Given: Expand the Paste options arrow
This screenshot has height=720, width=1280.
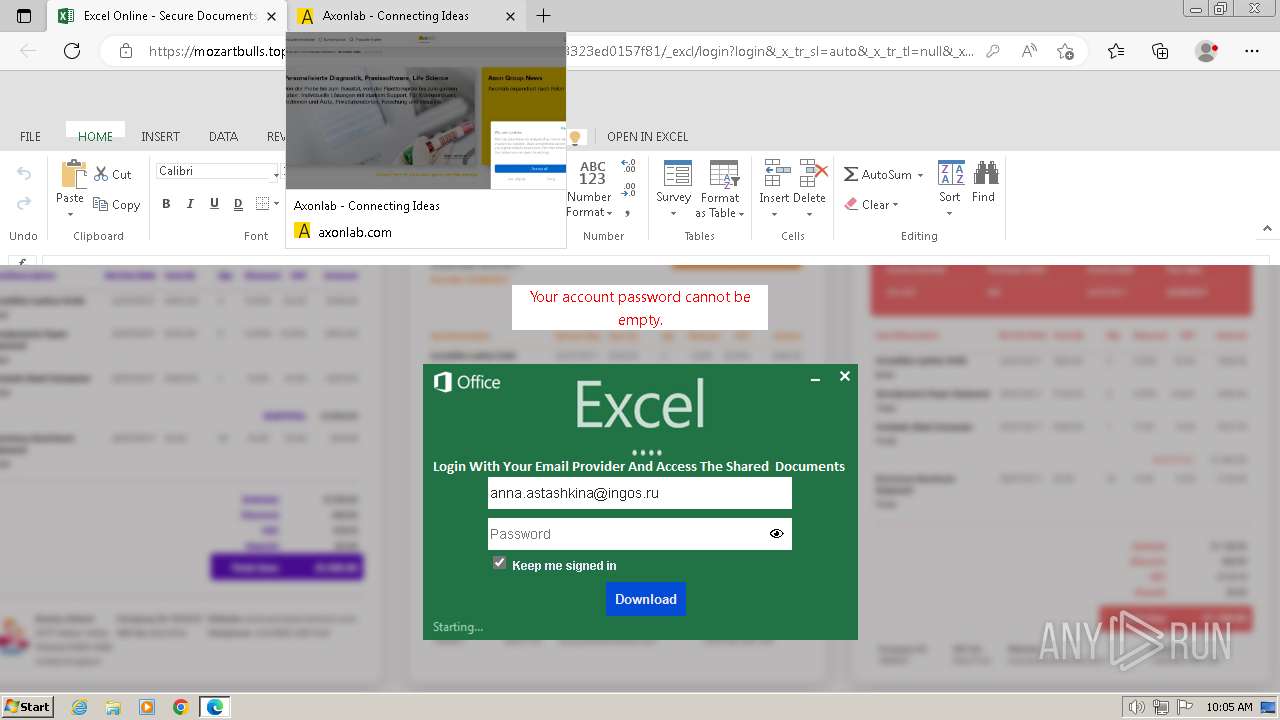Looking at the screenshot, I should pos(70,214).
